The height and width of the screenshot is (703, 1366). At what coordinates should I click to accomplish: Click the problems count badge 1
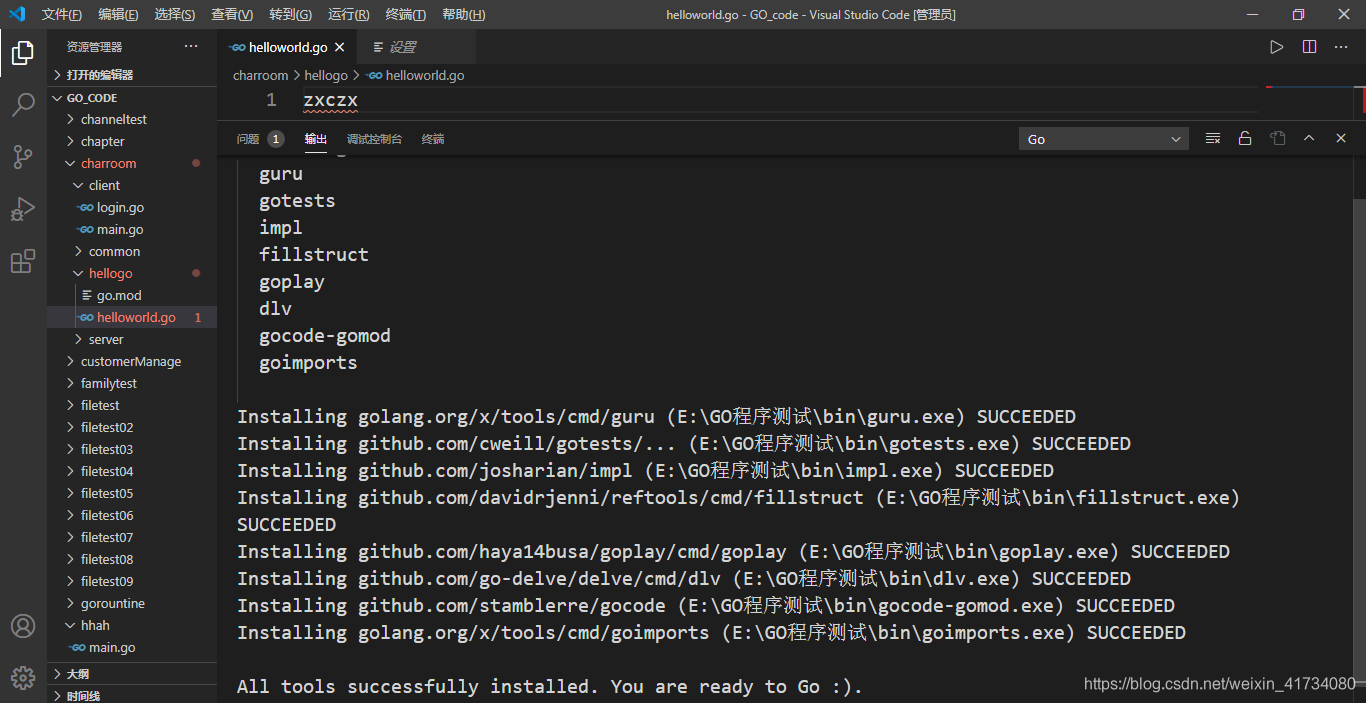tap(276, 139)
